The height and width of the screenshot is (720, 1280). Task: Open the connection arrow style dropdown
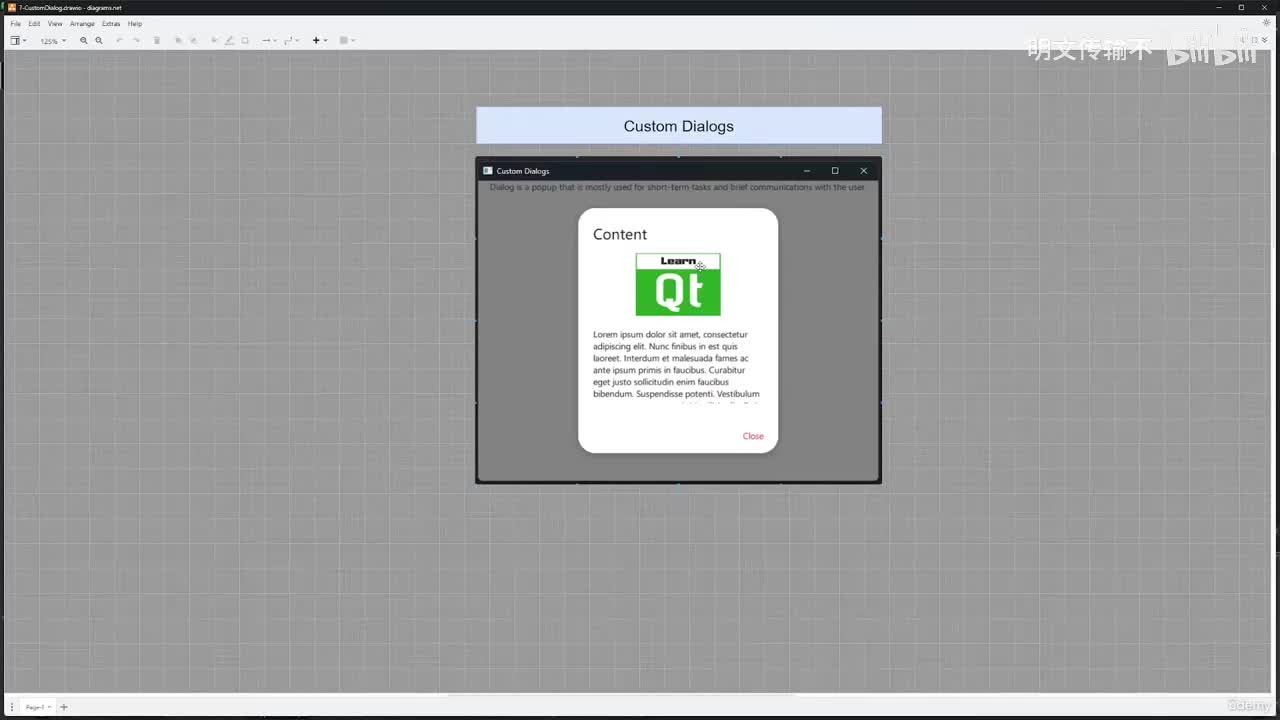tap(269, 41)
